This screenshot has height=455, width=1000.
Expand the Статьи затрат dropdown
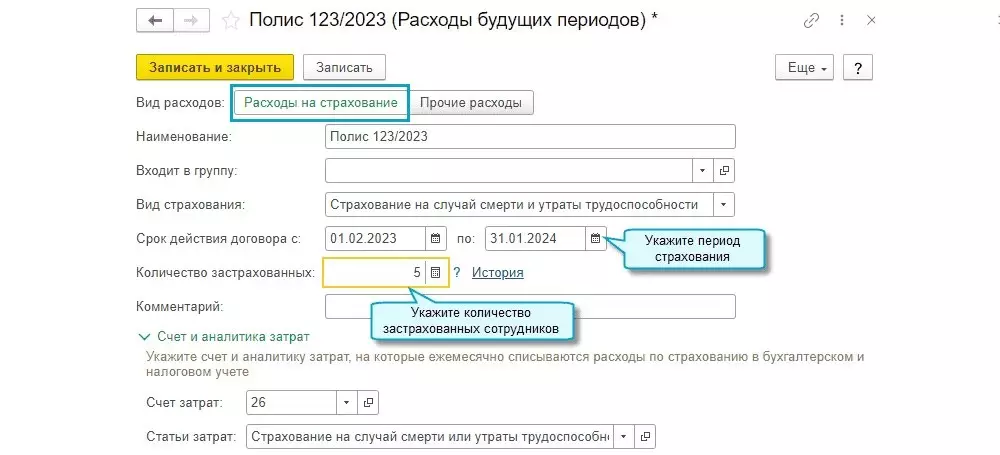coord(624,437)
